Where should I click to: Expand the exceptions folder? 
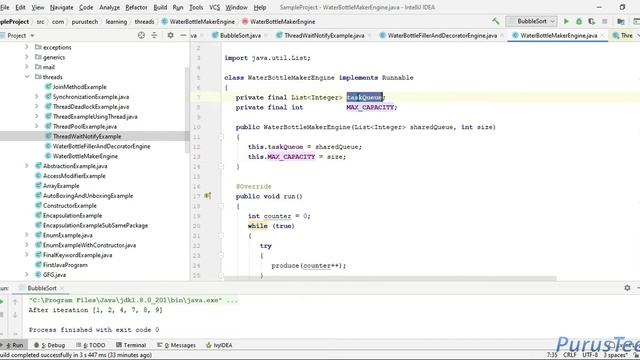pyautogui.click(x=27, y=47)
